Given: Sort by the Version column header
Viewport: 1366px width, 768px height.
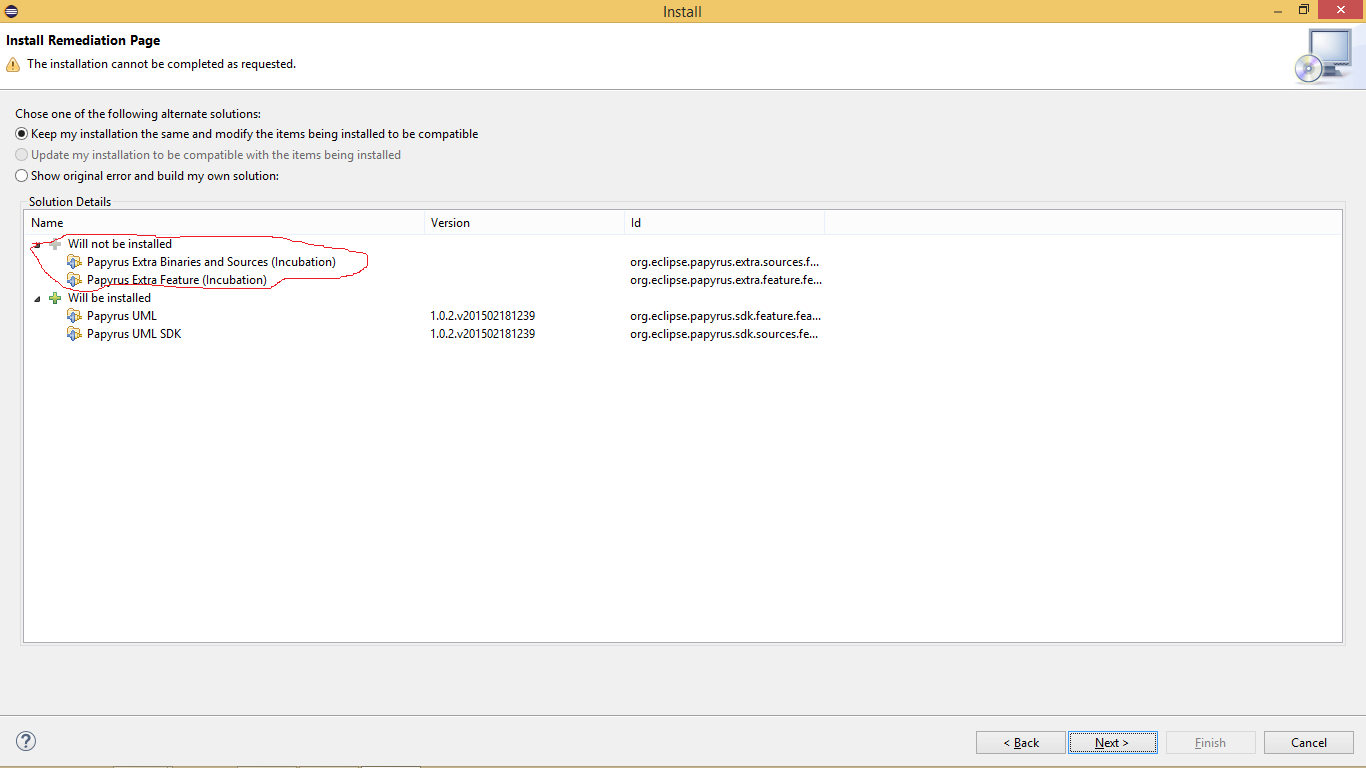Looking at the screenshot, I should [525, 223].
